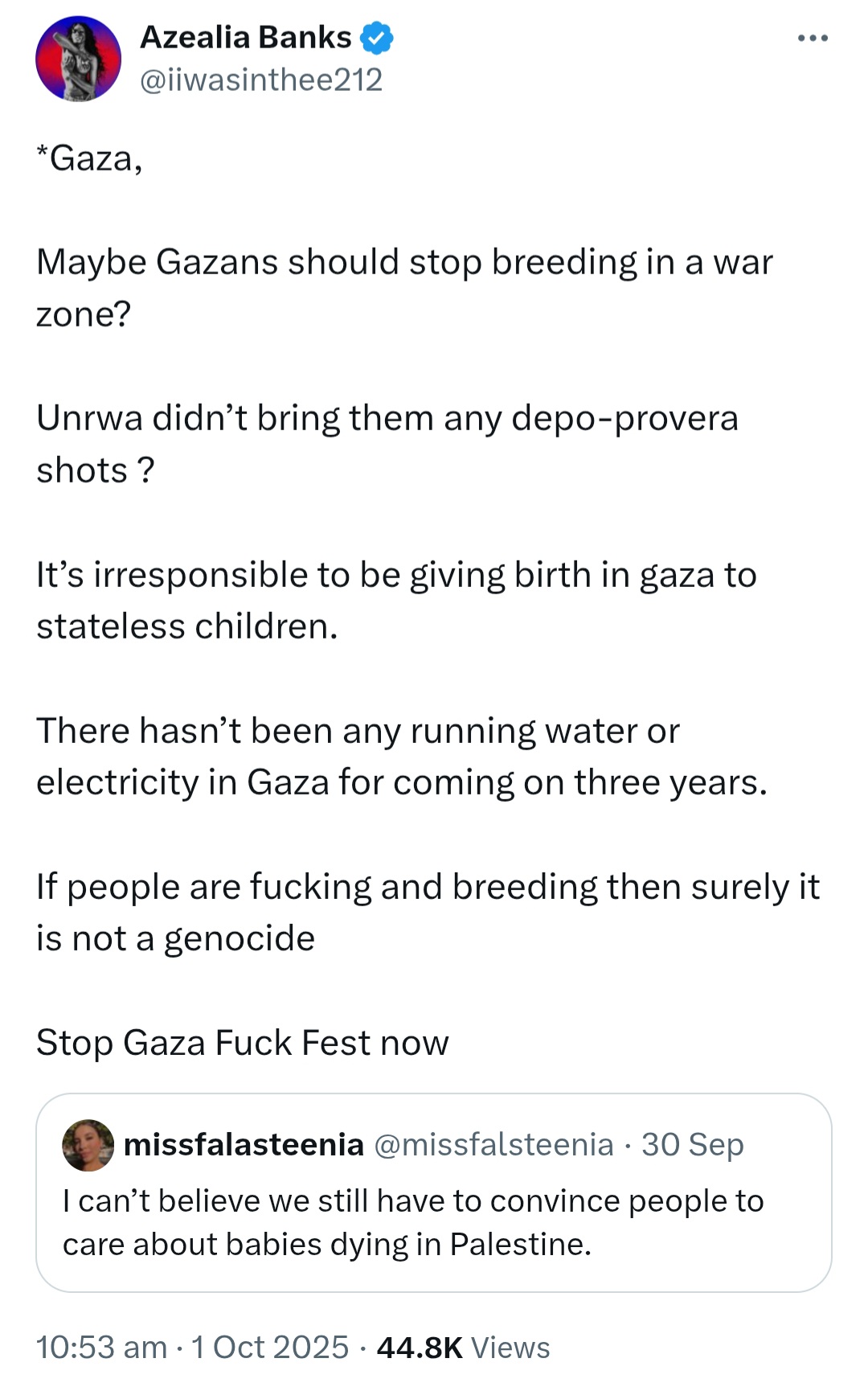Open the Azealia Banks display name link
This screenshot has height=1387, width=868.
(x=245, y=38)
